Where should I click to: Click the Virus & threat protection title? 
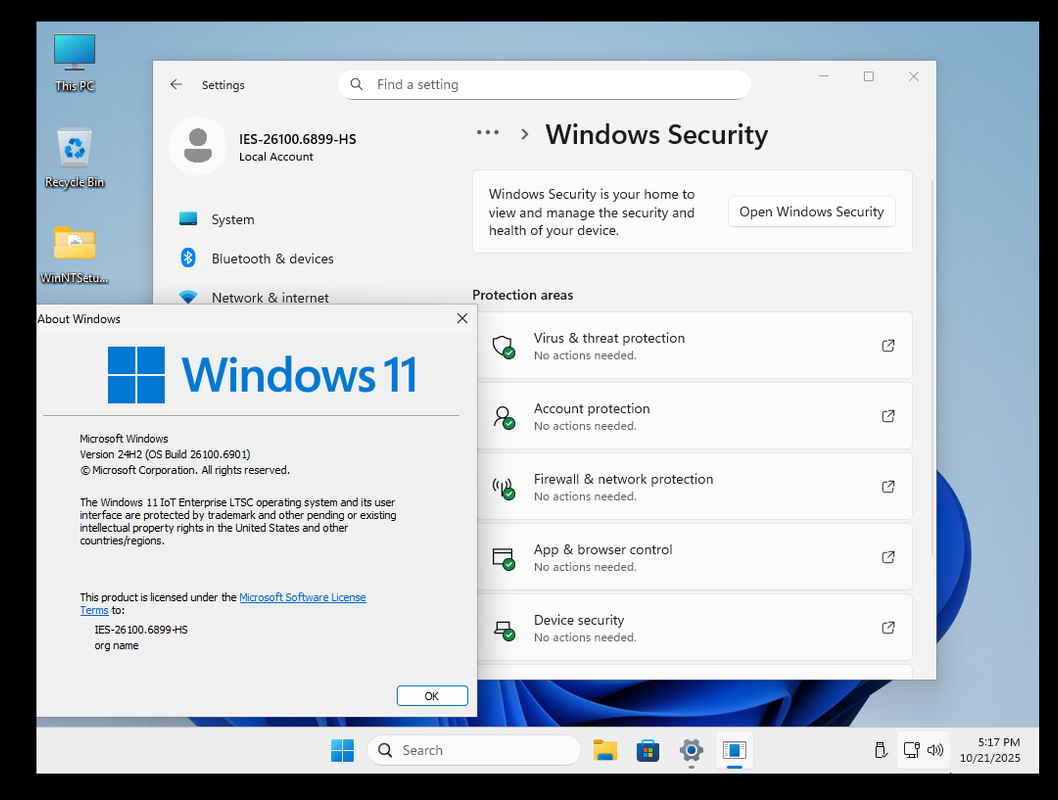click(x=609, y=338)
